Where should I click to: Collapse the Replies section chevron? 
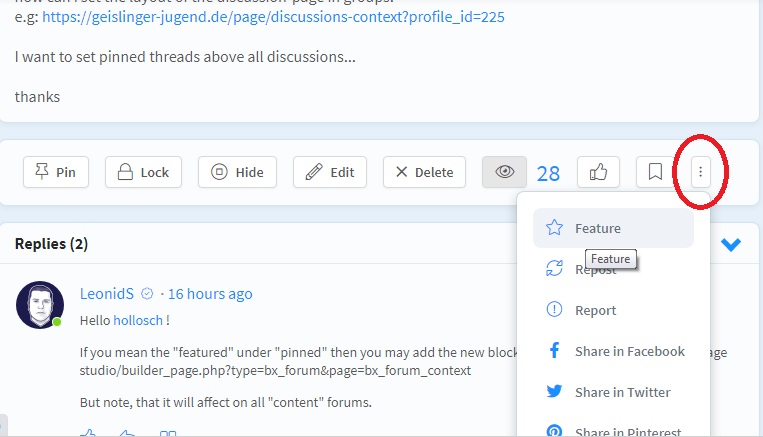tap(731, 244)
